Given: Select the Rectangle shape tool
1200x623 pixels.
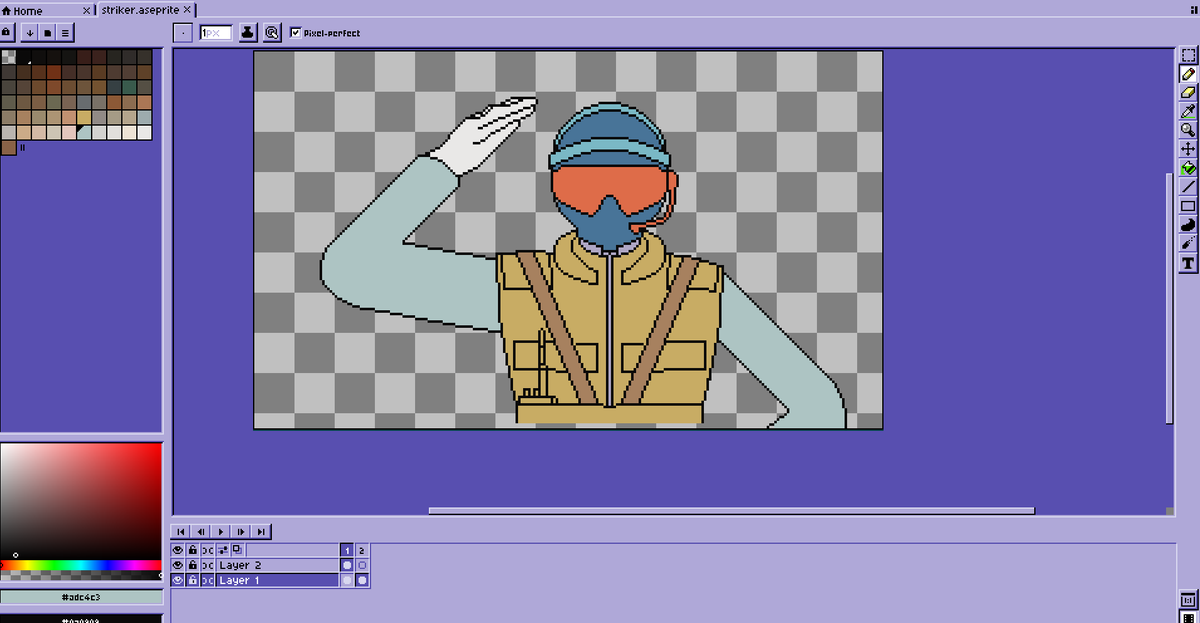Looking at the screenshot, I should [1188, 206].
